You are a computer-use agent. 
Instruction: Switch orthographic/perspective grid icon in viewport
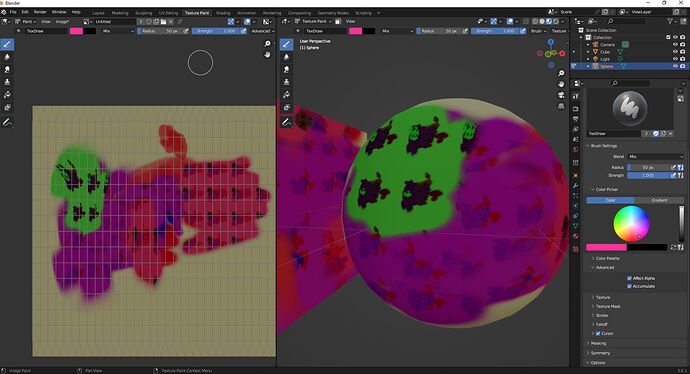click(x=561, y=106)
